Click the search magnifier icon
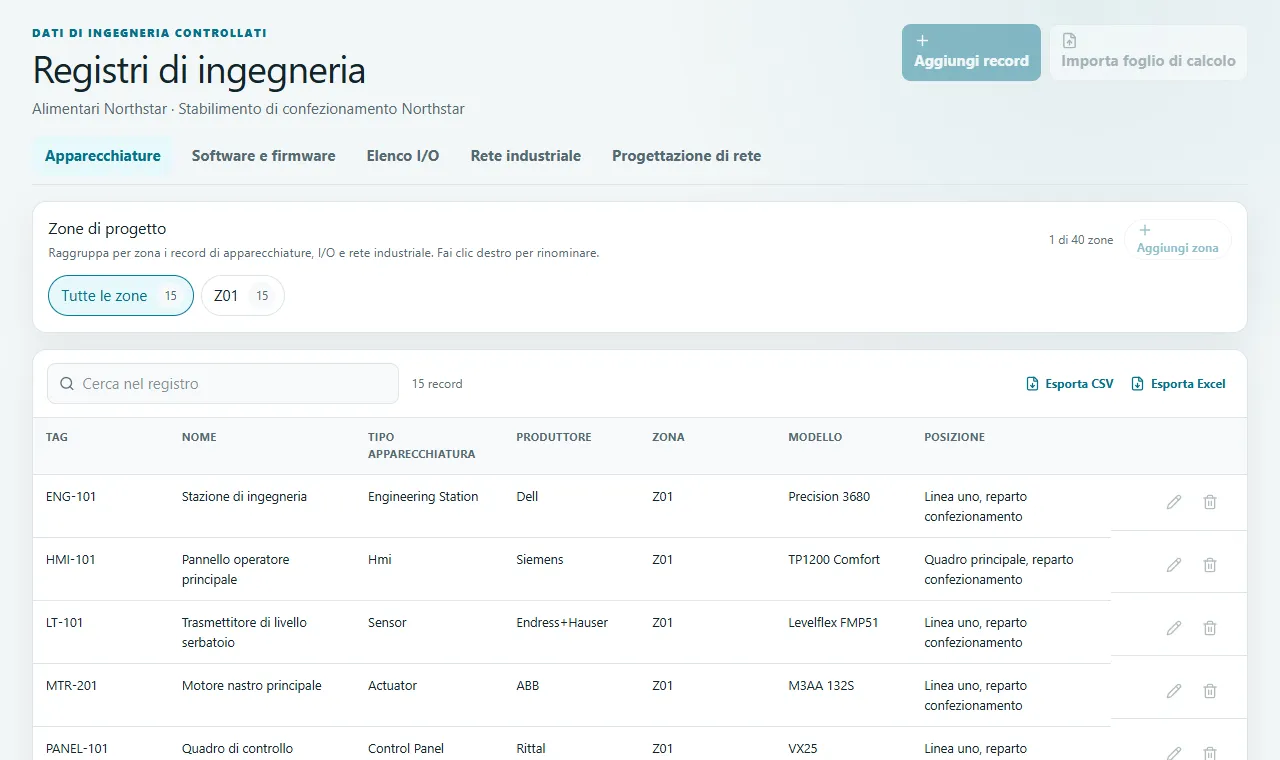Viewport: 1280px width, 760px height. tap(67, 384)
